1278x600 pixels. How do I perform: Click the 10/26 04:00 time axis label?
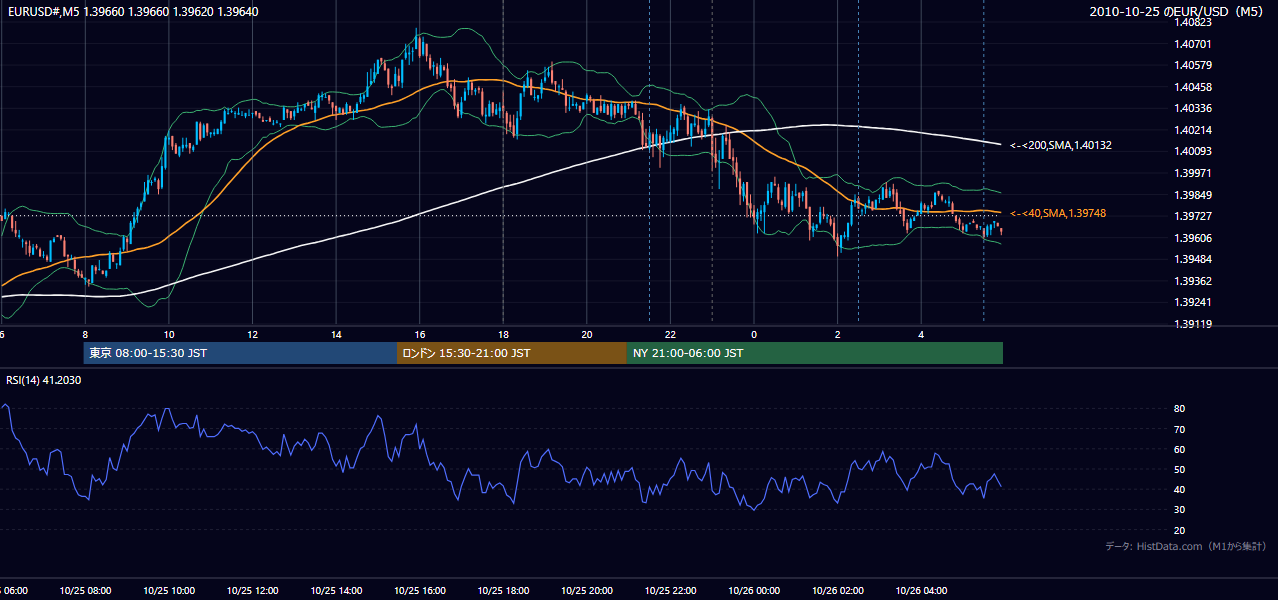(921, 591)
